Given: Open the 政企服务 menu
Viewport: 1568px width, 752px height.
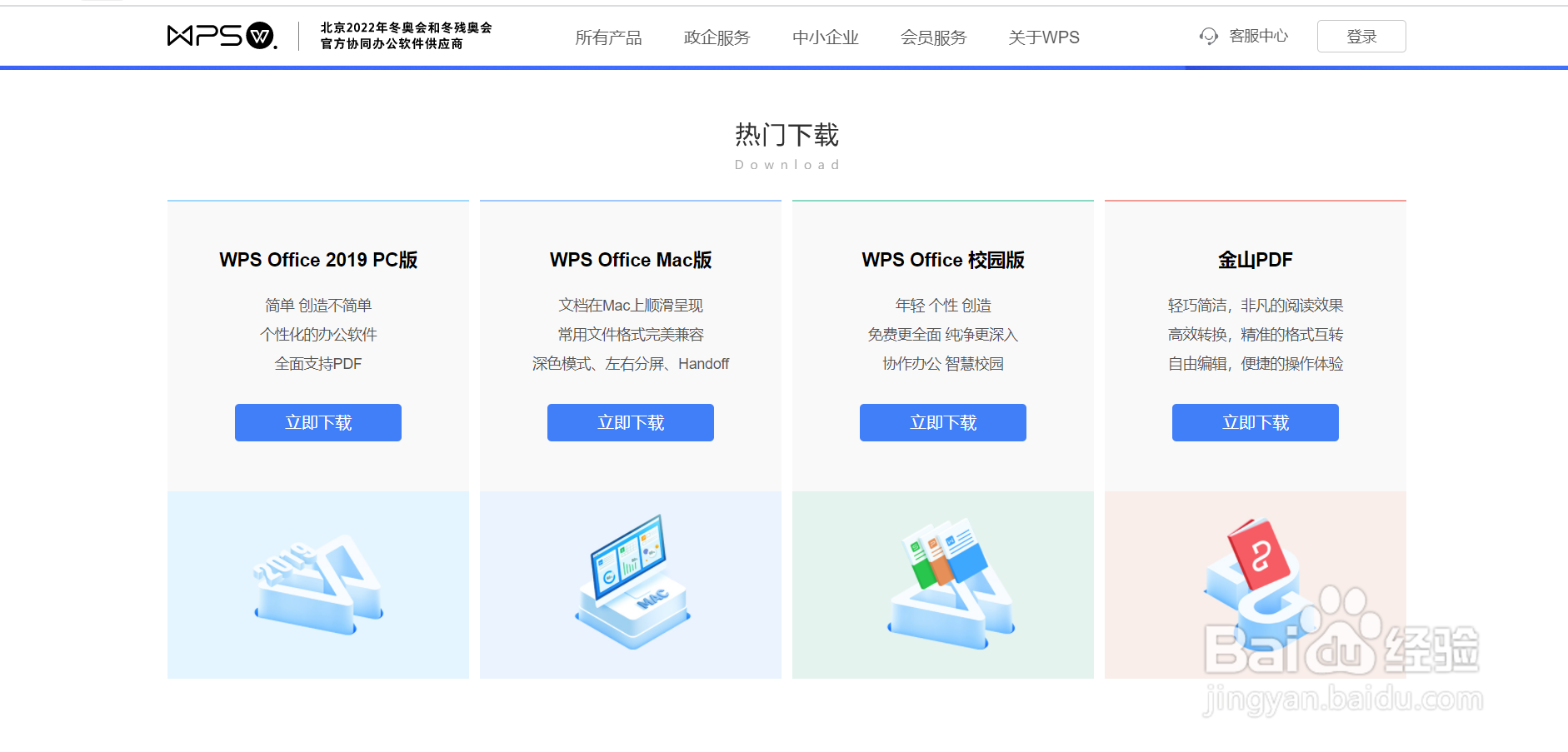Looking at the screenshot, I should [717, 37].
